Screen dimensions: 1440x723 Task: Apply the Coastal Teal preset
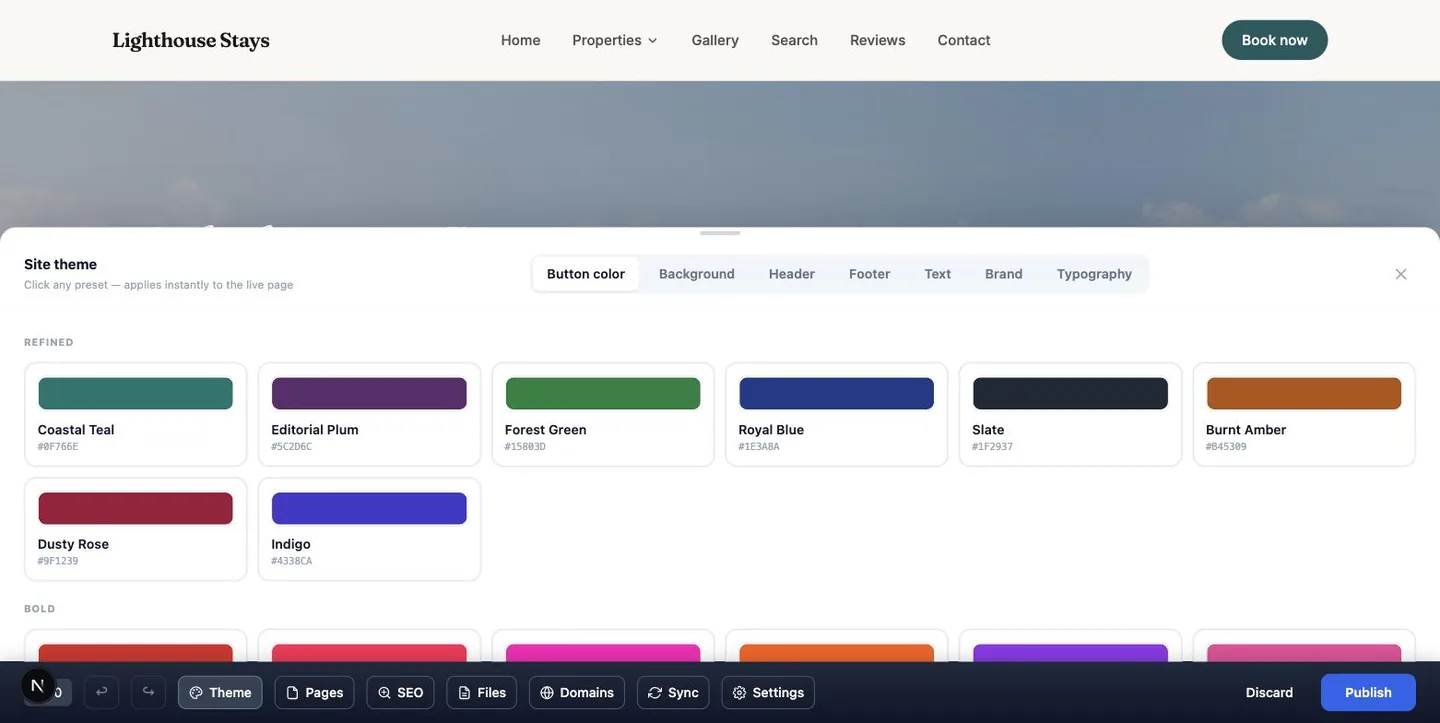[136, 414]
